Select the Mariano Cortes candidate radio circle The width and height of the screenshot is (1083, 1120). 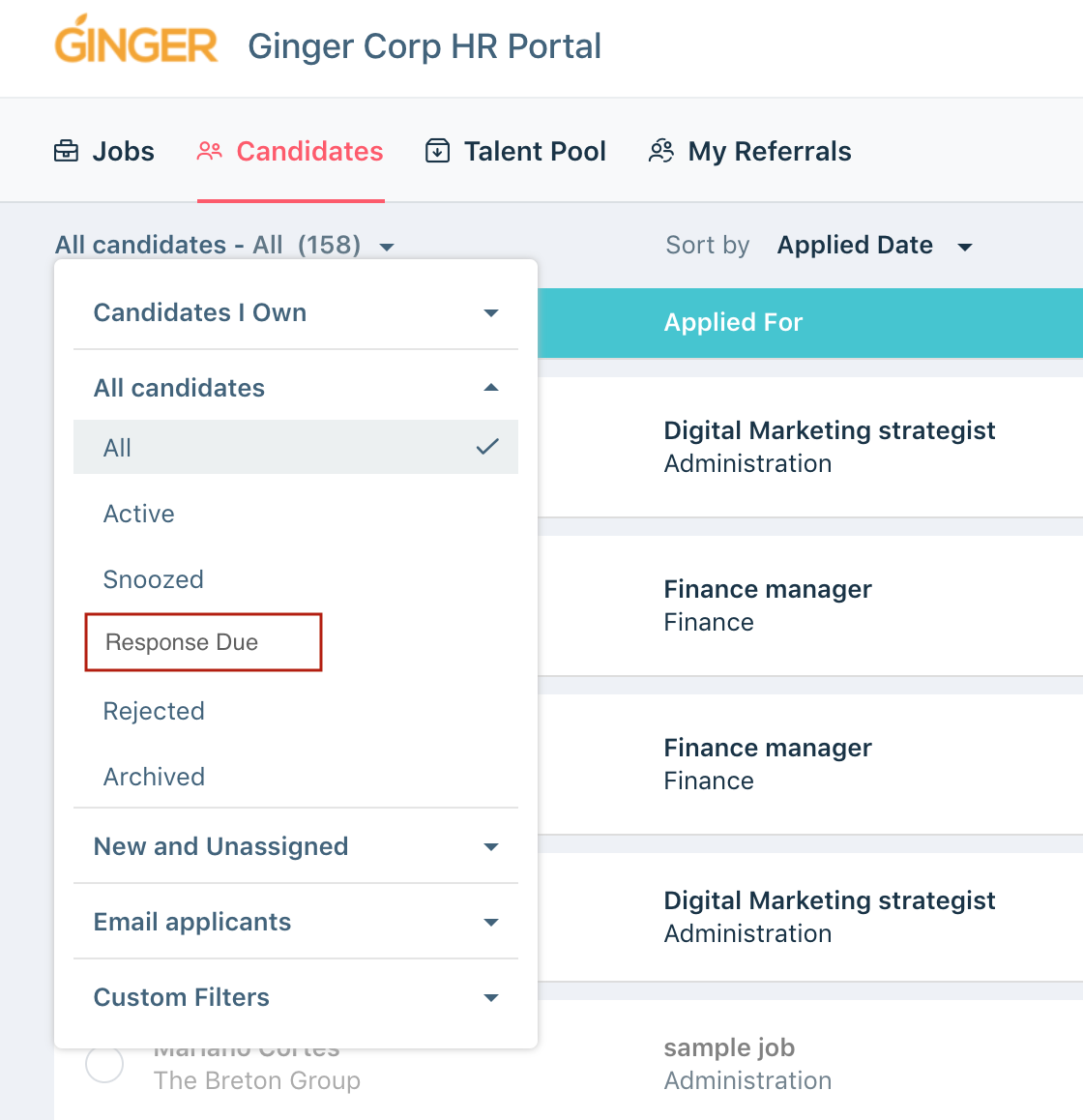[104, 1064]
